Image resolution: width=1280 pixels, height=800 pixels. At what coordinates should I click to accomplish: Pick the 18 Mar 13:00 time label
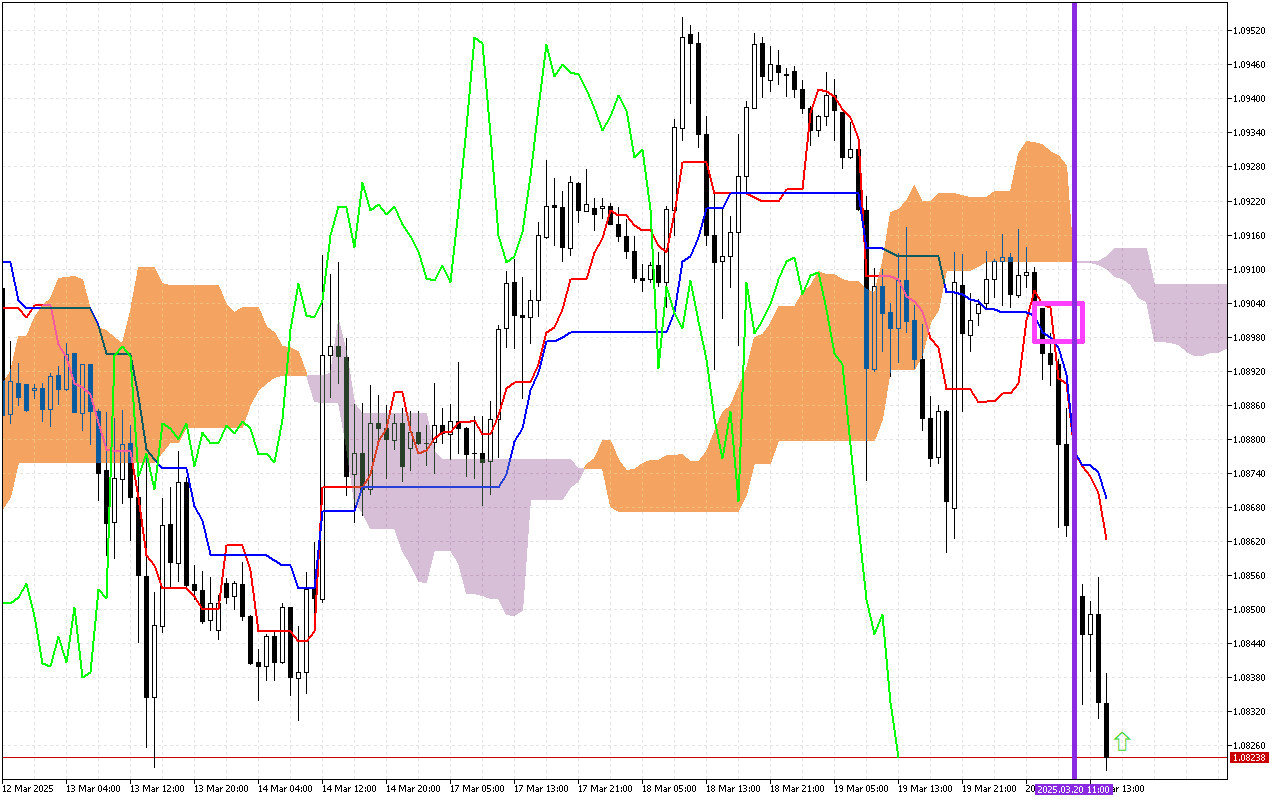point(732,789)
